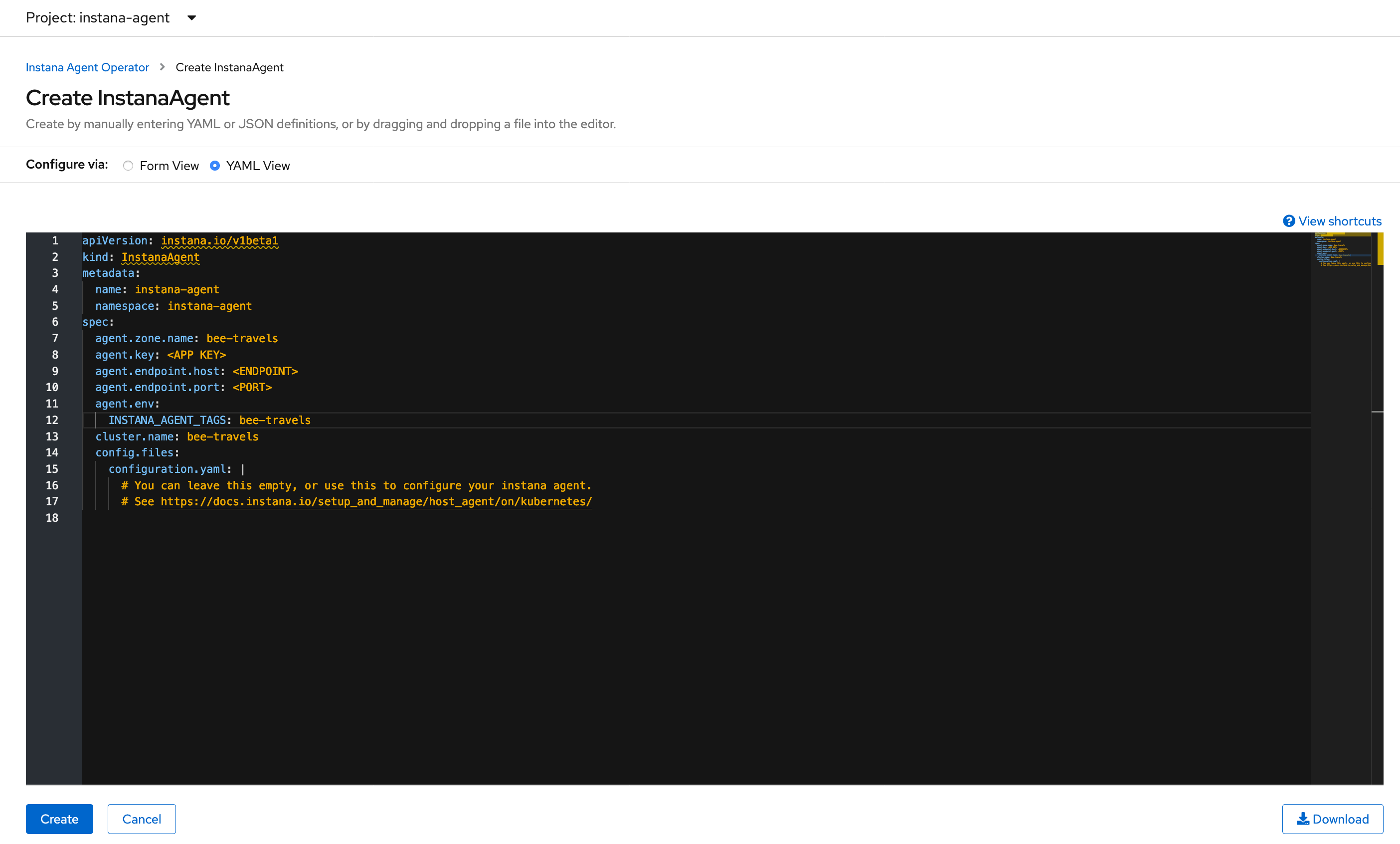Click the Cancel button
Screen dimensions: 1400x844
click(140, 819)
